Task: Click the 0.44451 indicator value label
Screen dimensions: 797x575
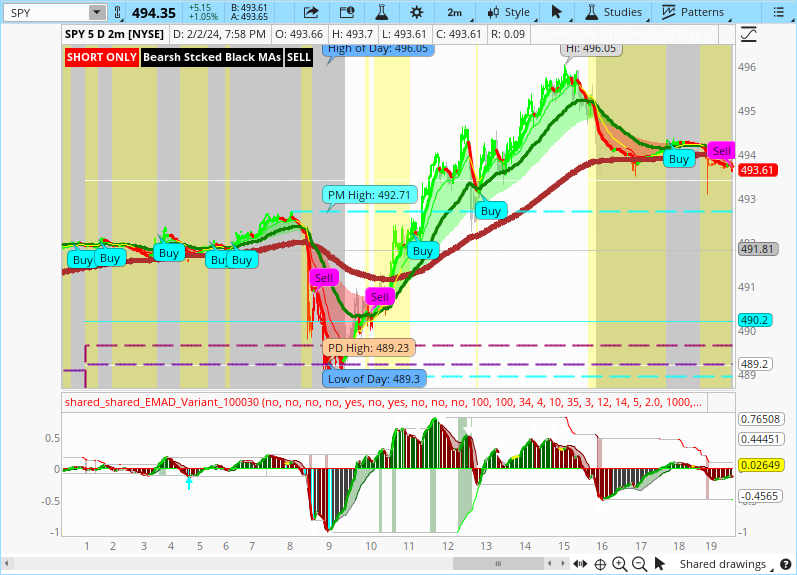Action: coord(760,439)
